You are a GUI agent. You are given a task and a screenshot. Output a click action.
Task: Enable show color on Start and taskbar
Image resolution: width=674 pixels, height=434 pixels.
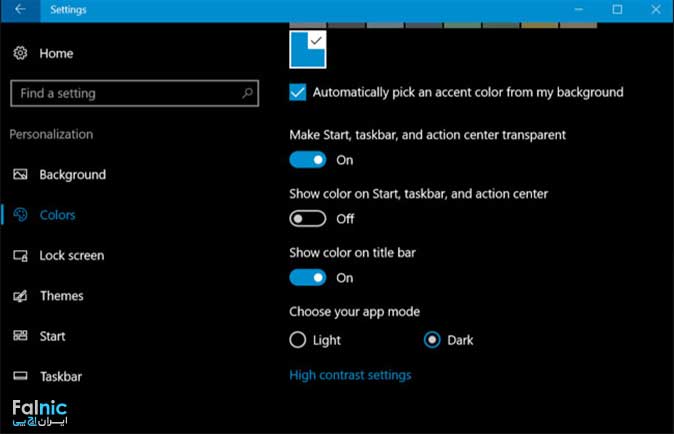coord(308,218)
